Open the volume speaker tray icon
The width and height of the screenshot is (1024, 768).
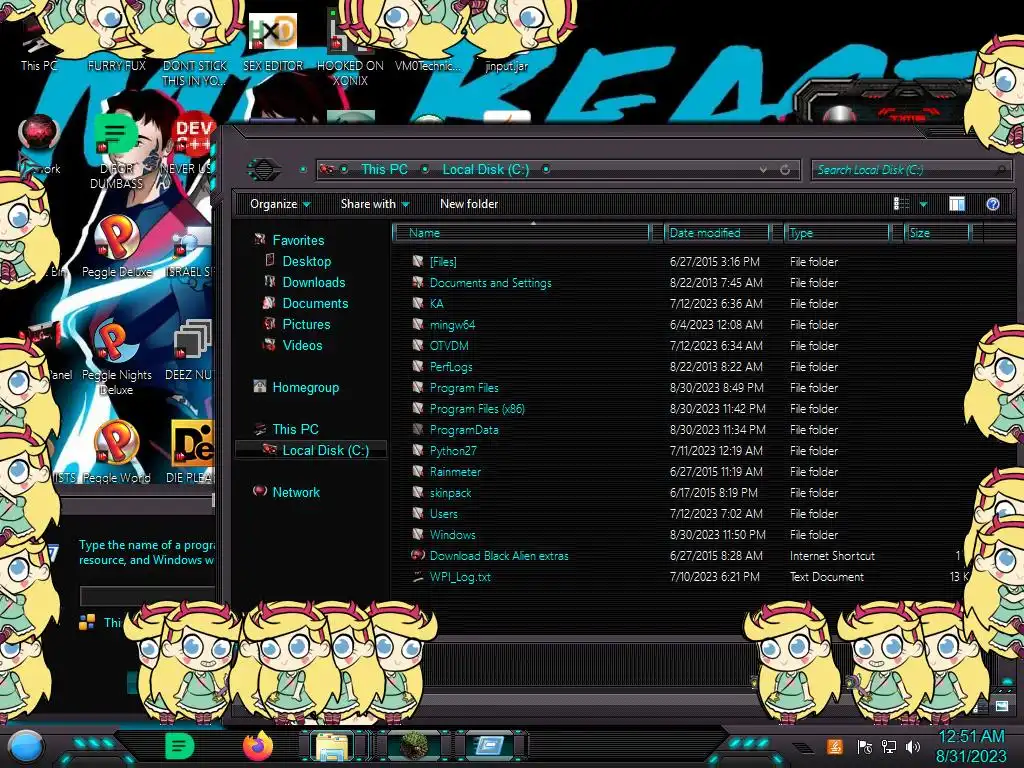pyautogui.click(x=913, y=747)
